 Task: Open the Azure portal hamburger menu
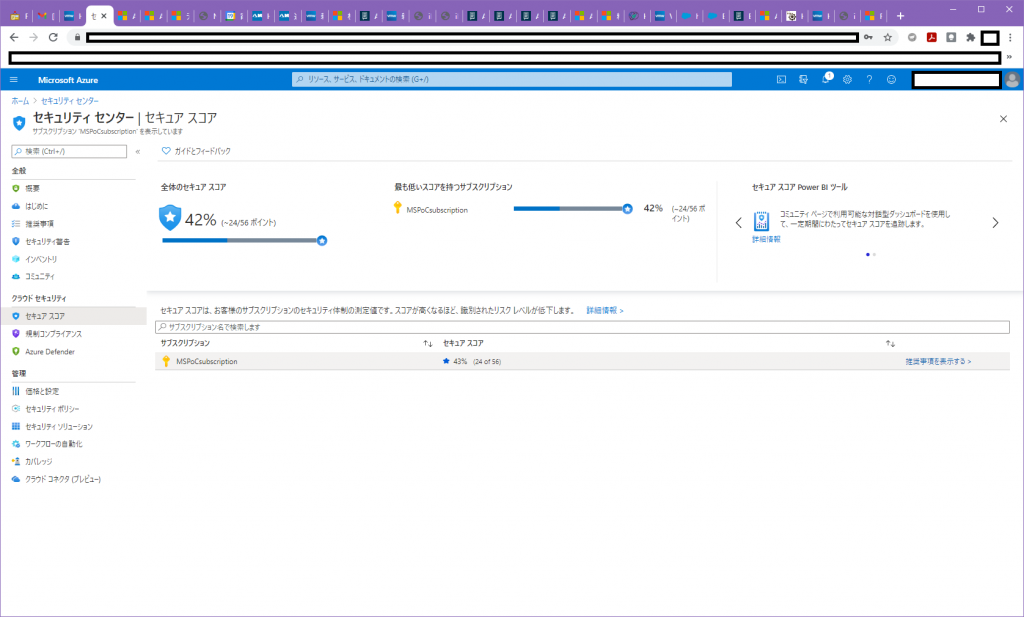pos(14,80)
